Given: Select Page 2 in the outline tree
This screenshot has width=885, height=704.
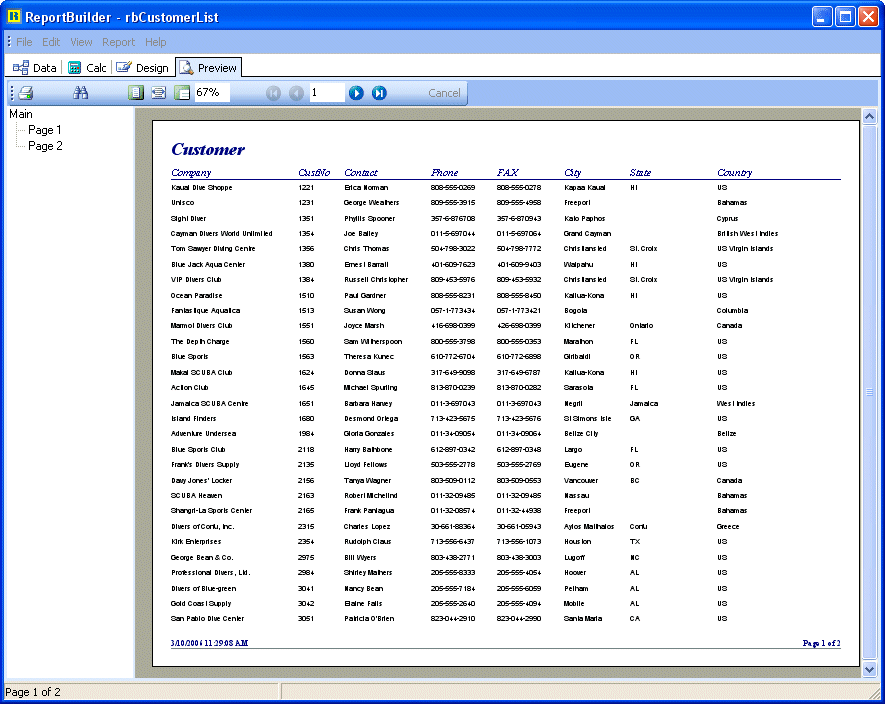Looking at the screenshot, I should tap(45, 146).
